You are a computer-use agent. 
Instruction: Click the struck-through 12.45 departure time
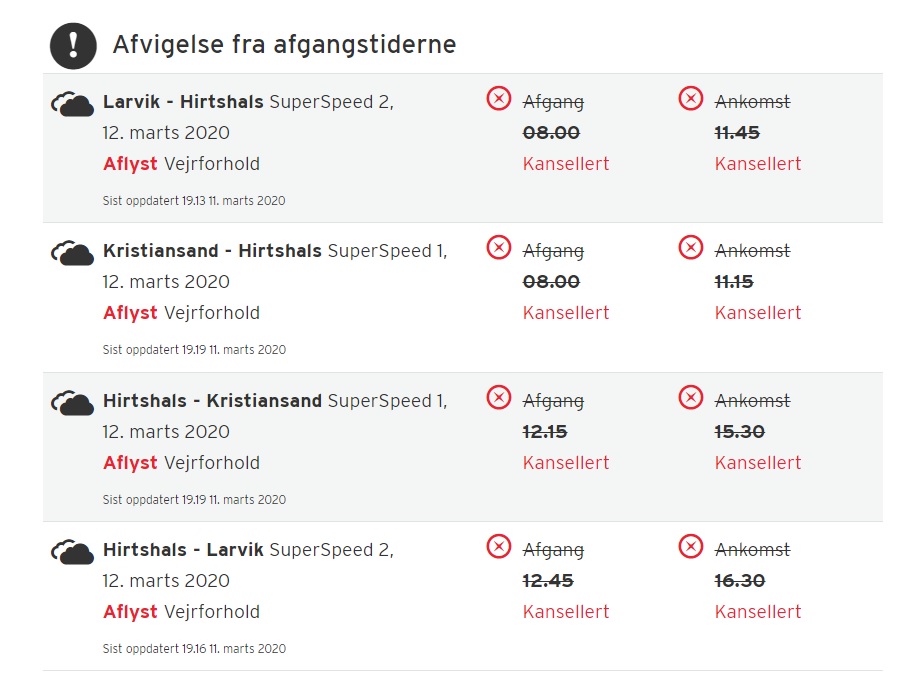548,581
